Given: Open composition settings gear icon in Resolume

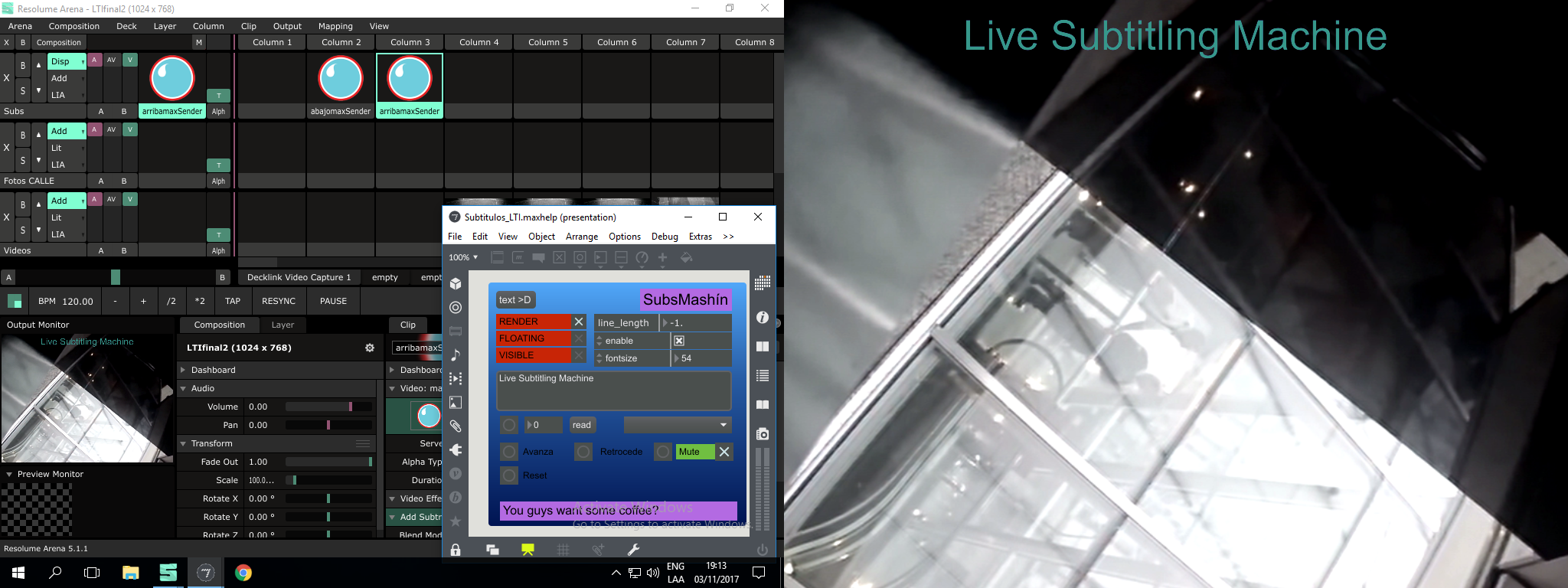Looking at the screenshot, I should pos(370,348).
